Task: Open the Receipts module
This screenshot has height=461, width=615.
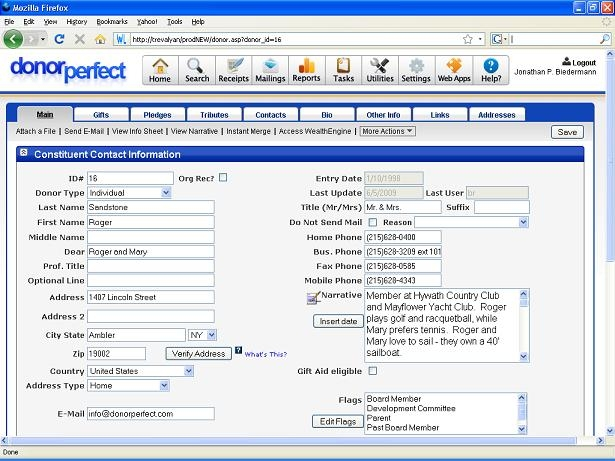Action: coord(233,69)
